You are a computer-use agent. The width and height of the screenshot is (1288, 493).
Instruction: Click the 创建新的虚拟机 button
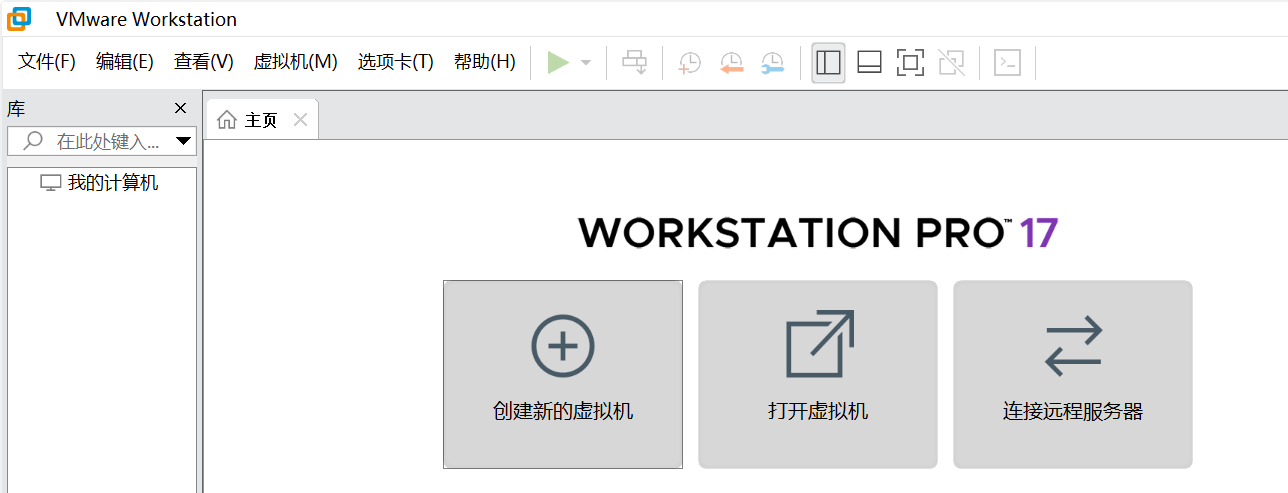[563, 374]
